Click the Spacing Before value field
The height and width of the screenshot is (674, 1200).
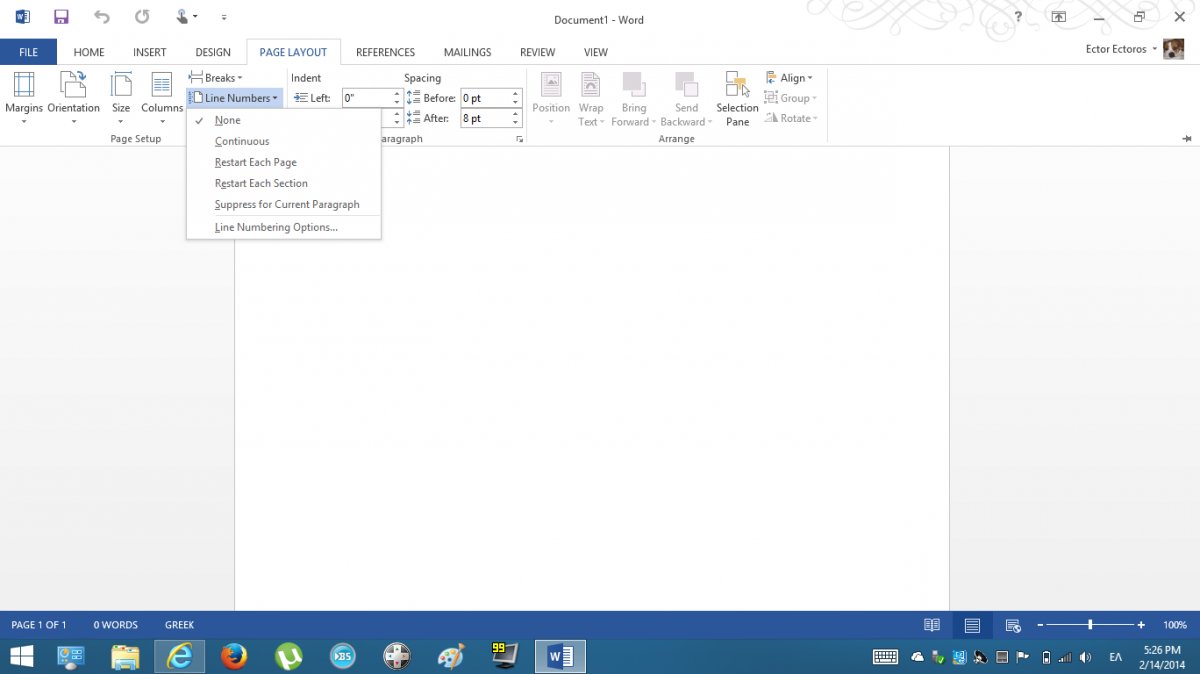pyautogui.click(x=485, y=98)
